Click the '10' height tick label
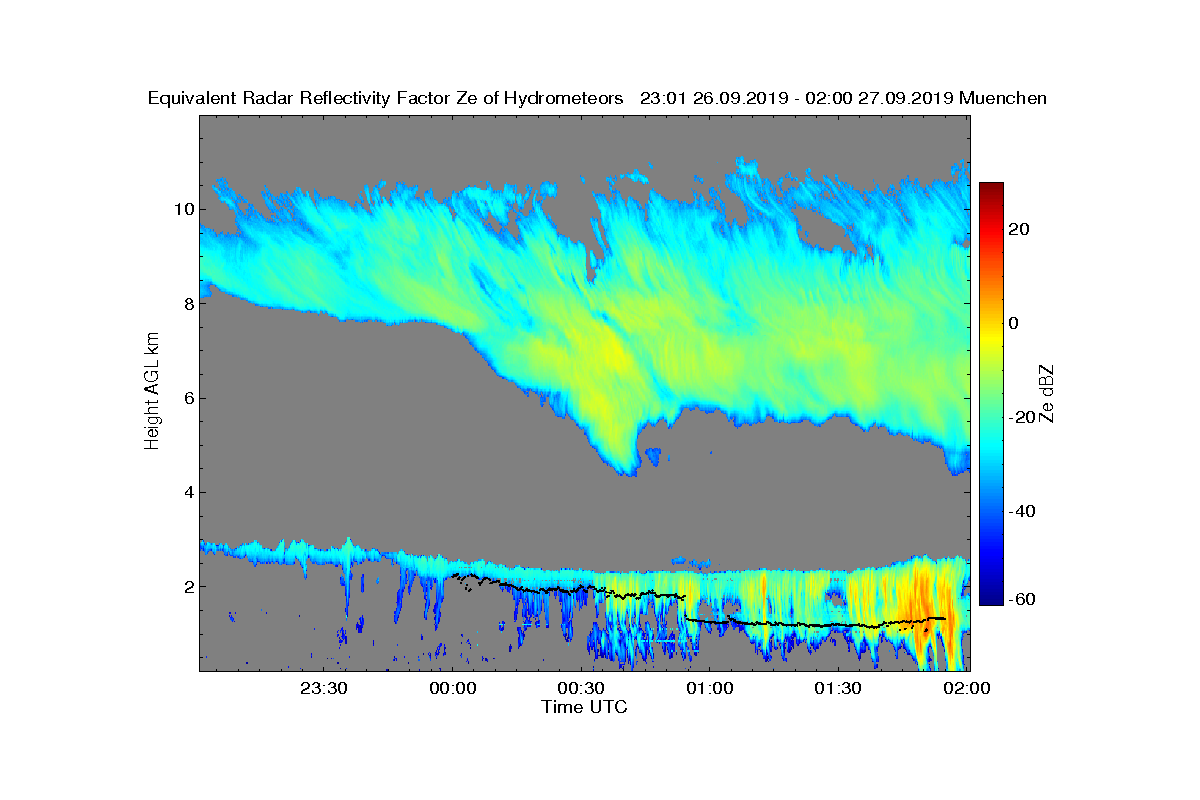The height and width of the screenshot is (800, 1200). coord(183,209)
